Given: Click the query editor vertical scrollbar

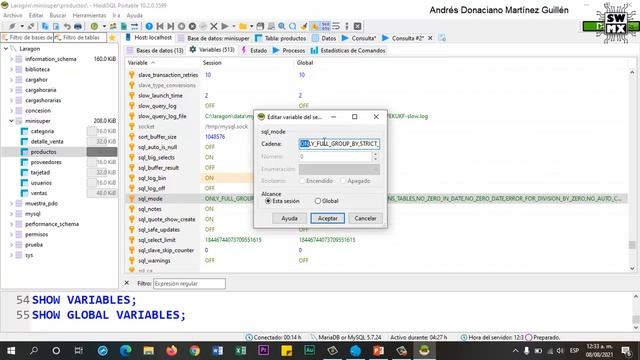Looking at the screenshot, I should [636, 312].
